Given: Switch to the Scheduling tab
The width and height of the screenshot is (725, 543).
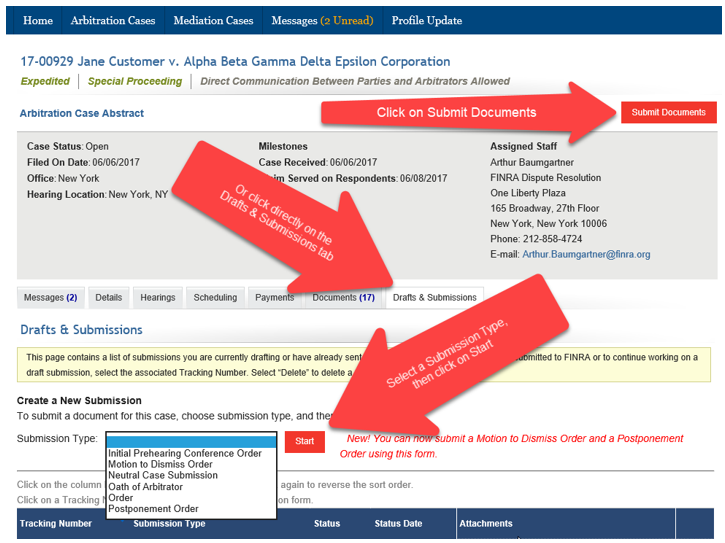Looking at the screenshot, I should click(x=215, y=297).
